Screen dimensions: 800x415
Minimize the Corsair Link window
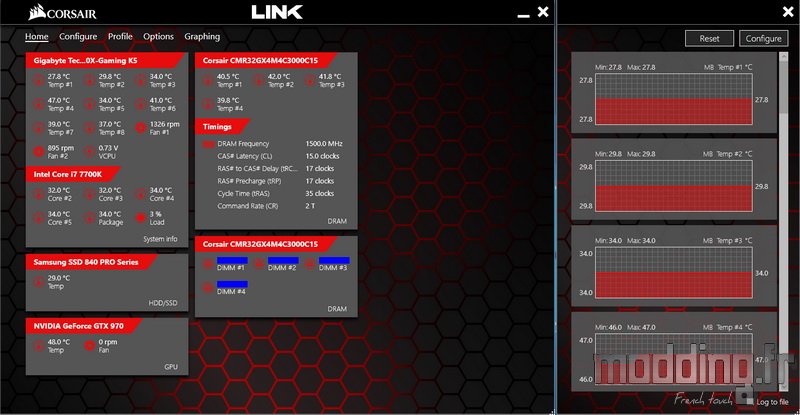pyautogui.click(x=523, y=16)
